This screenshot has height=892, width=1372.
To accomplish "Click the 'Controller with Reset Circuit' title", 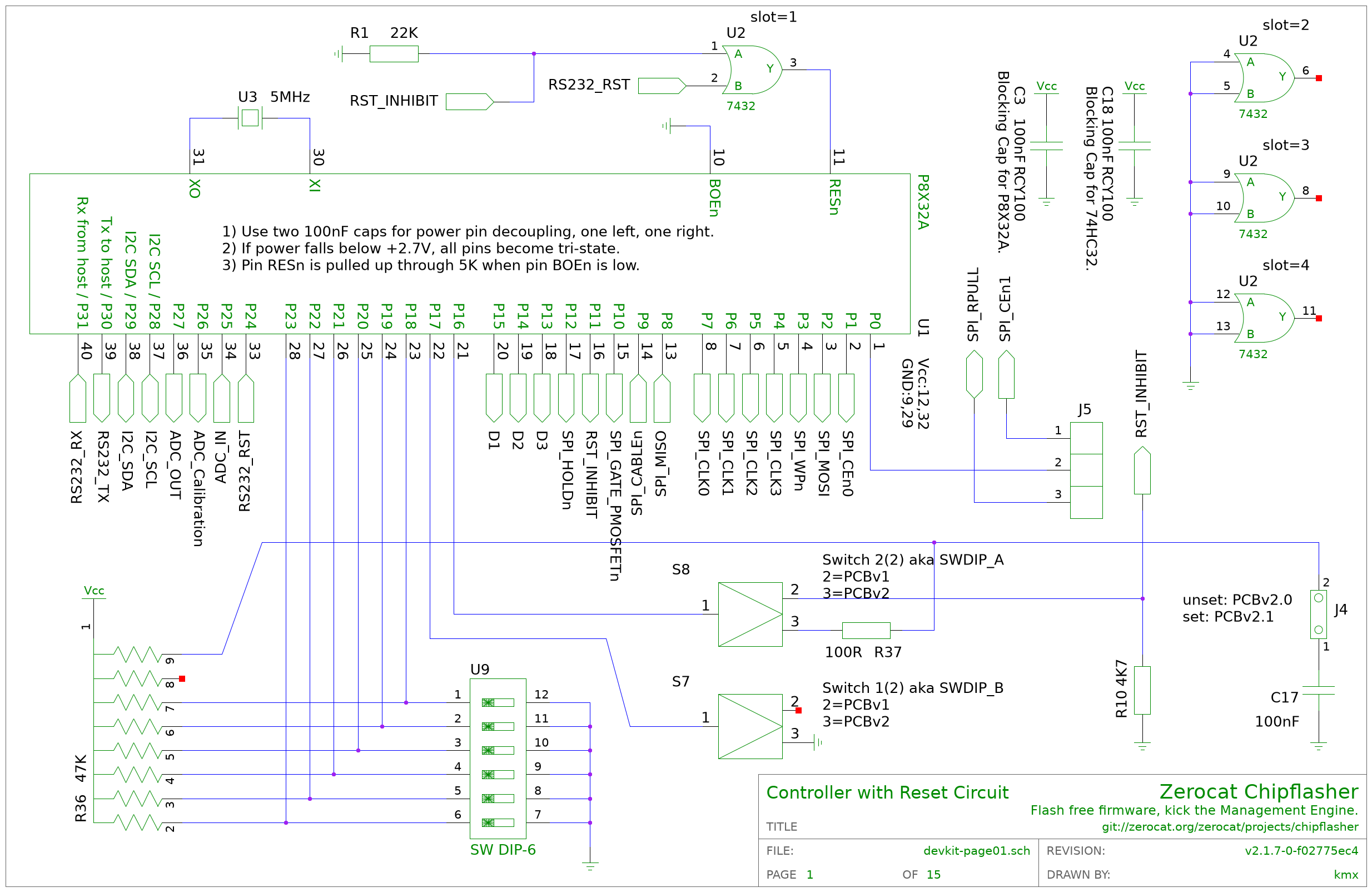I will (887, 792).
